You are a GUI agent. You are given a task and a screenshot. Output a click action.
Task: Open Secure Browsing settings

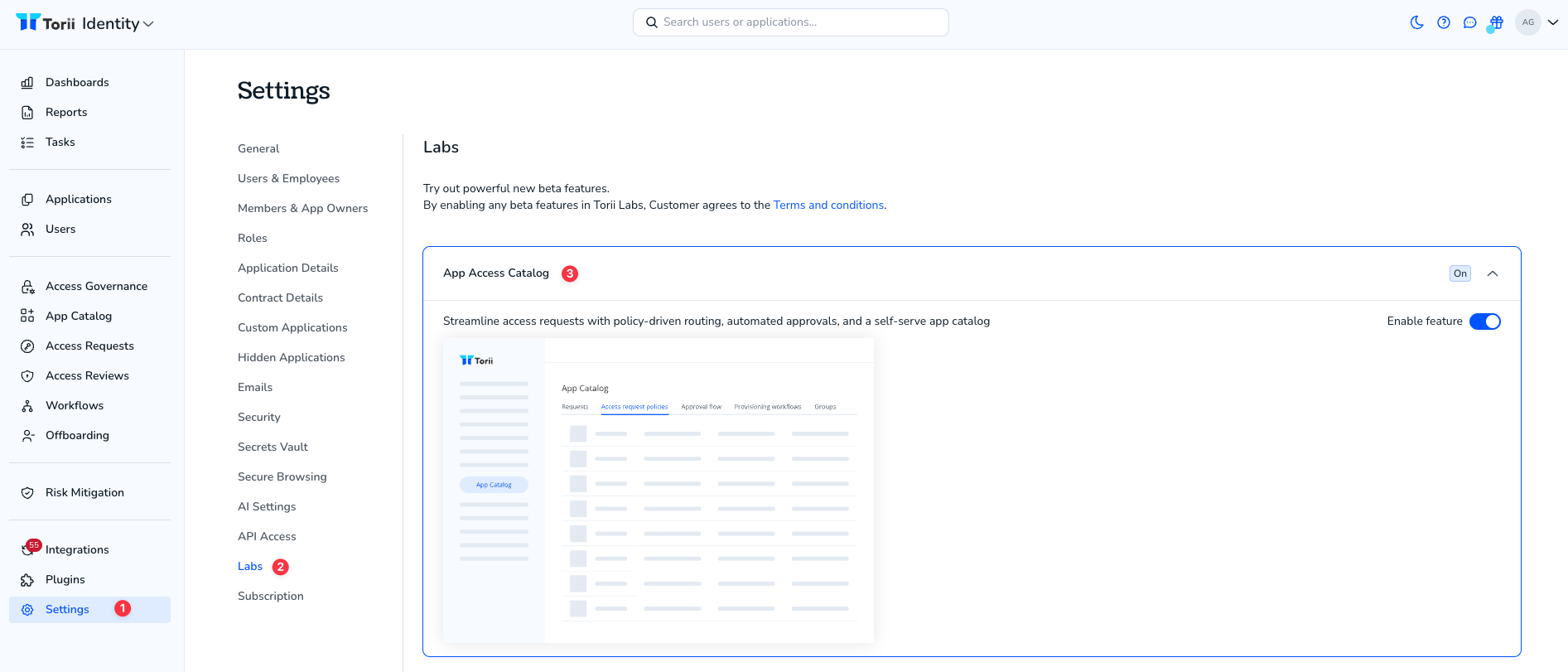pos(282,476)
